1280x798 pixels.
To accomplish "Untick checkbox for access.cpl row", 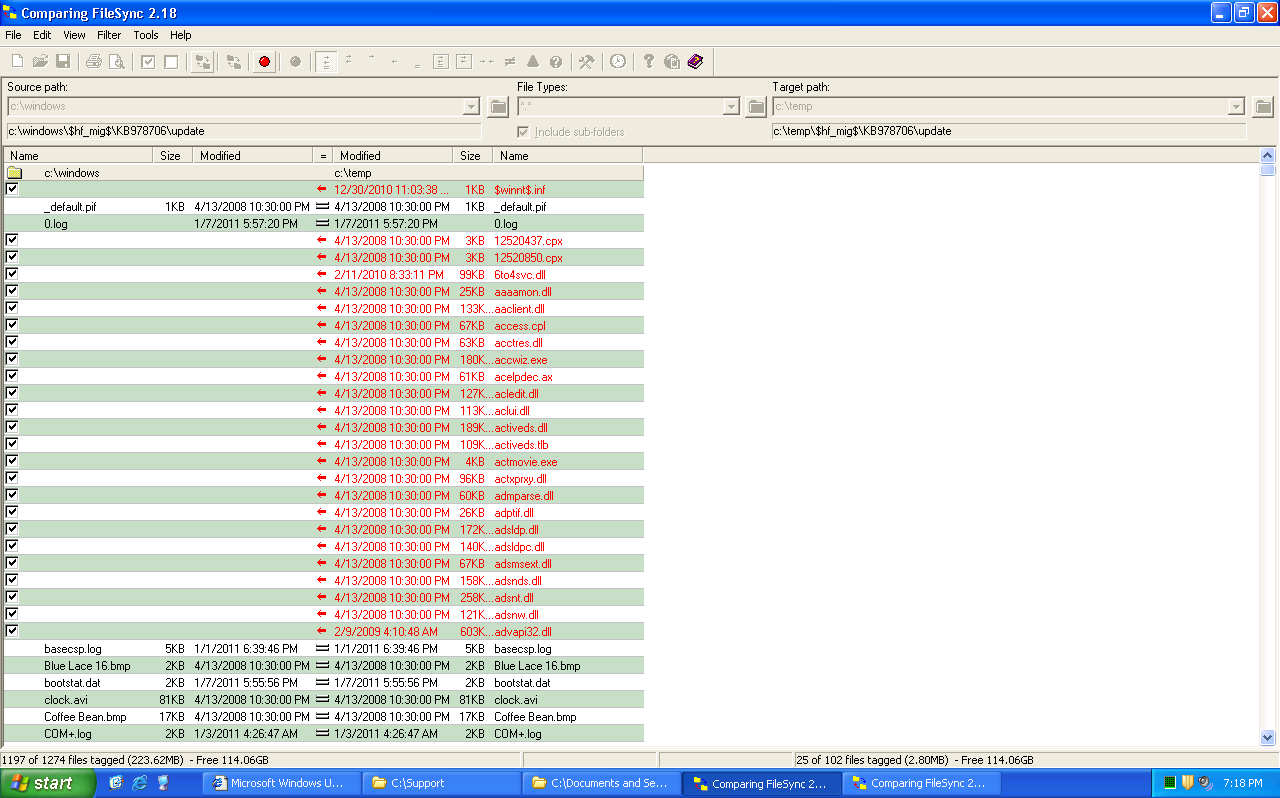I will pos(12,325).
